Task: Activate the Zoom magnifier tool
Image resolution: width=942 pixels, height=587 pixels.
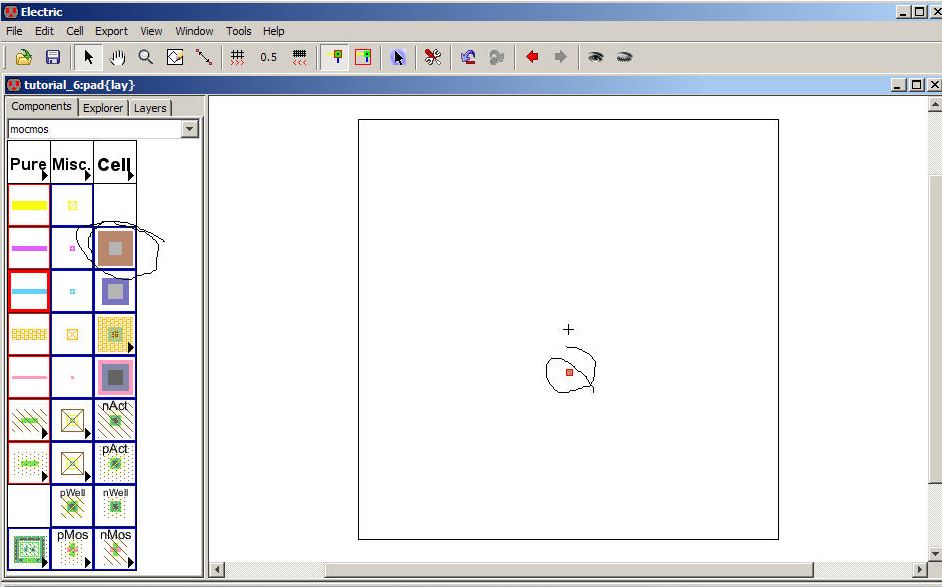Action: click(146, 58)
